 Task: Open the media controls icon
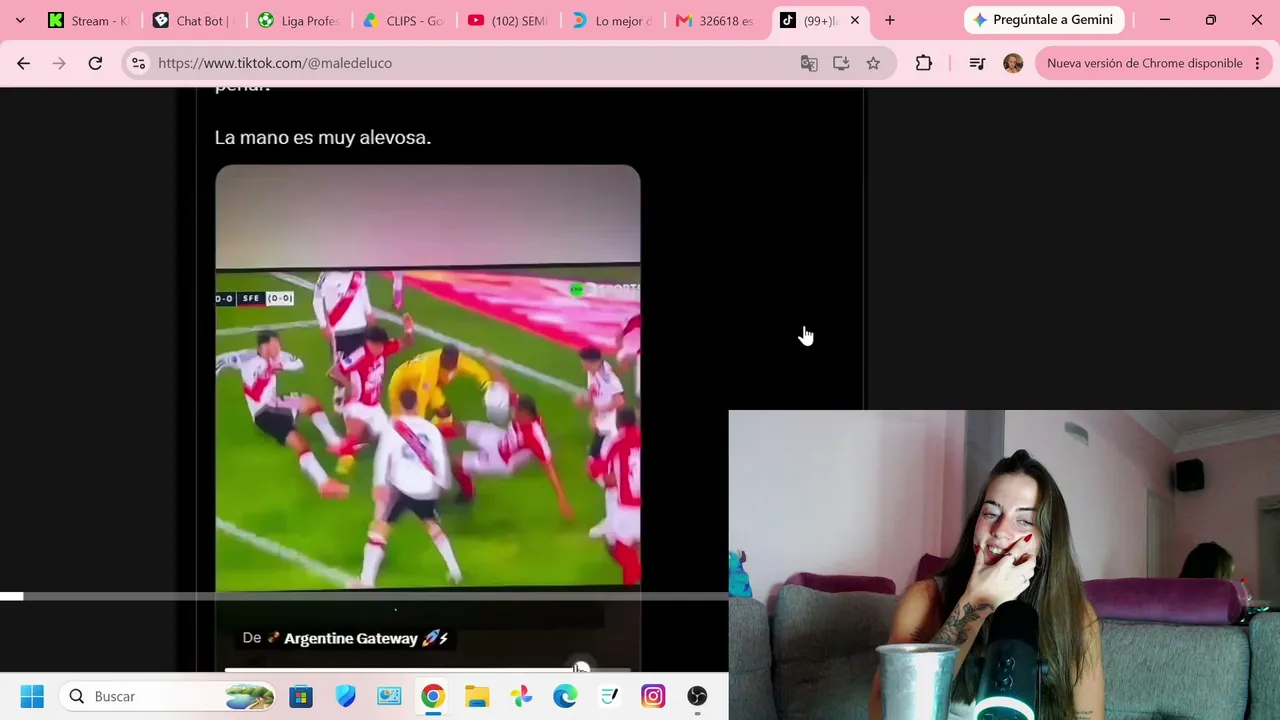(977, 63)
